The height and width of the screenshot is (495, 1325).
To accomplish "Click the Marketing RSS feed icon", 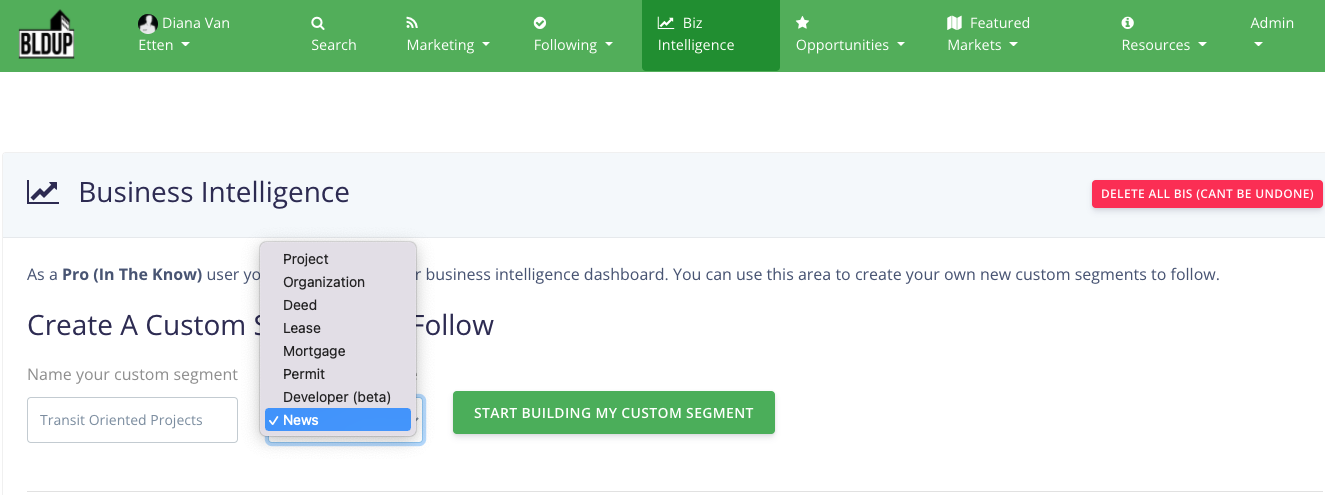I will (x=413, y=23).
